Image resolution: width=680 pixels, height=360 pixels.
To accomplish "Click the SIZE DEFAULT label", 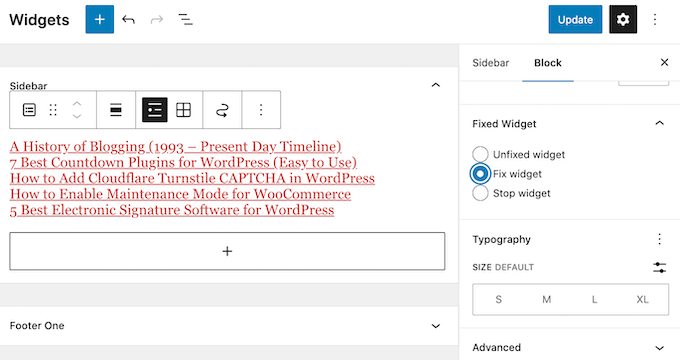I will point(503,267).
